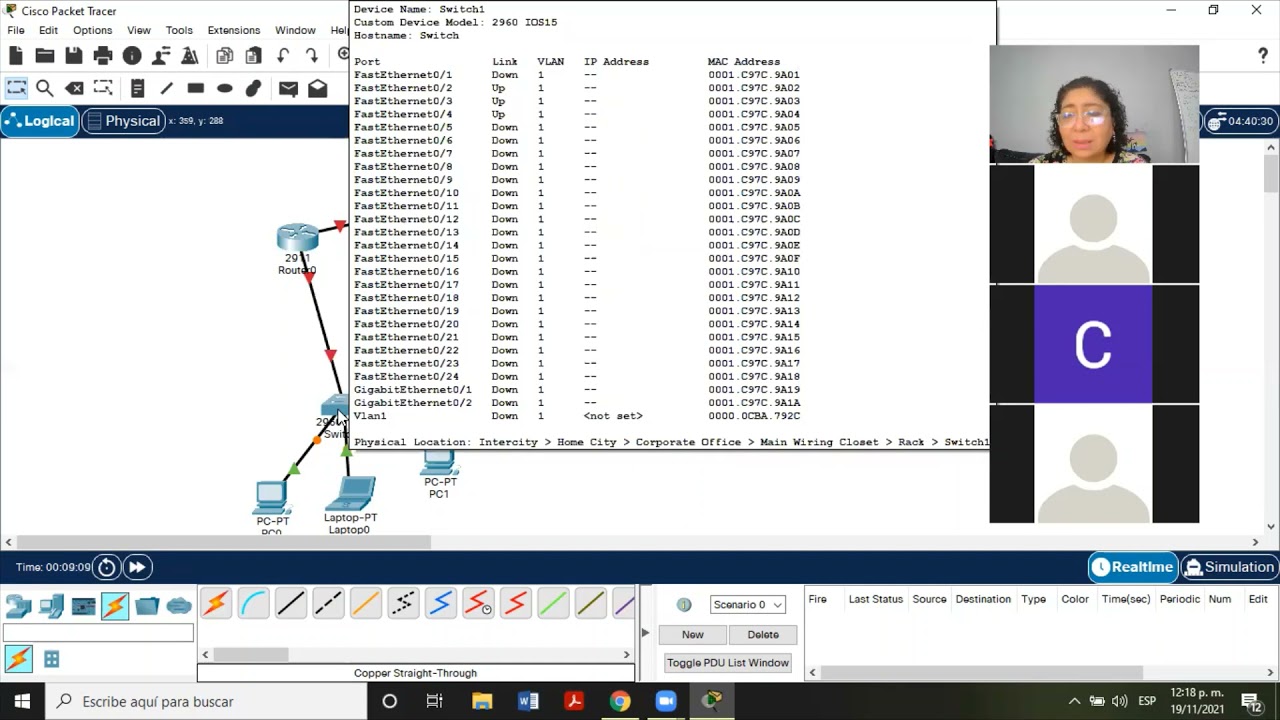Screen dimensions: 1280x720
Task: Click New scenario button
Action: pos(693,635)
